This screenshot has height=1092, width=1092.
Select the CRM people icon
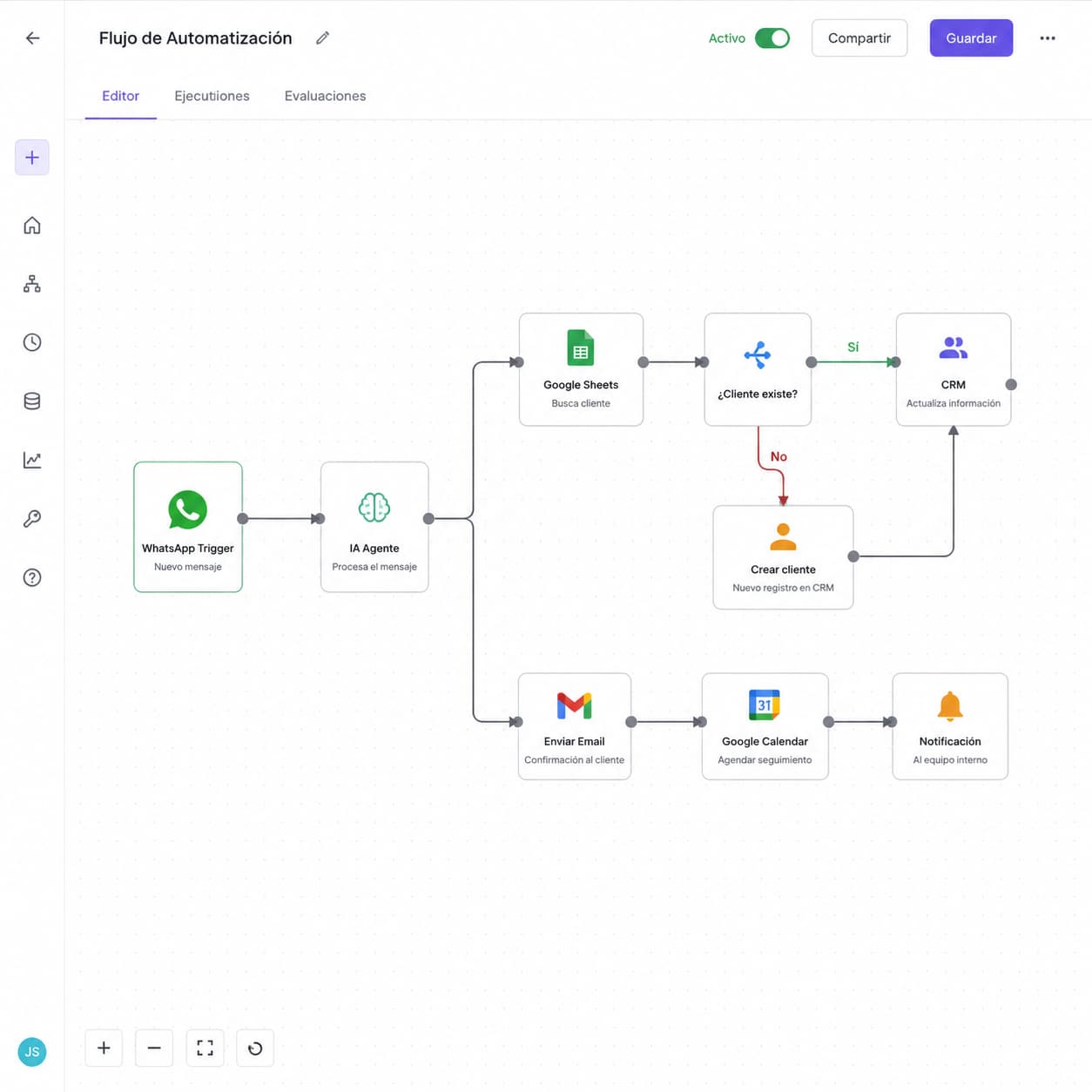(x=954, y=347)
